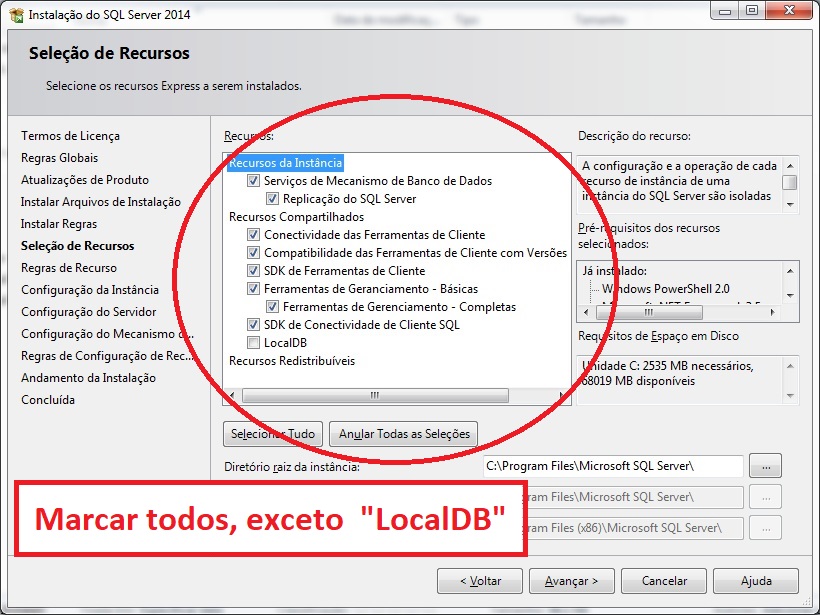Viewport: 820px width, 615px height.
Task: Maximize the installer window
Action: coord(752,10)
